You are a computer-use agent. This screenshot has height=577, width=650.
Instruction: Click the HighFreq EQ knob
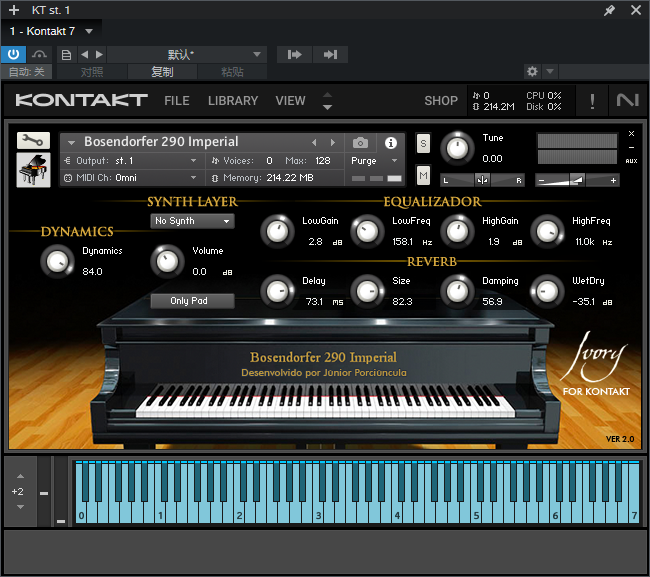tap(547, 231)
